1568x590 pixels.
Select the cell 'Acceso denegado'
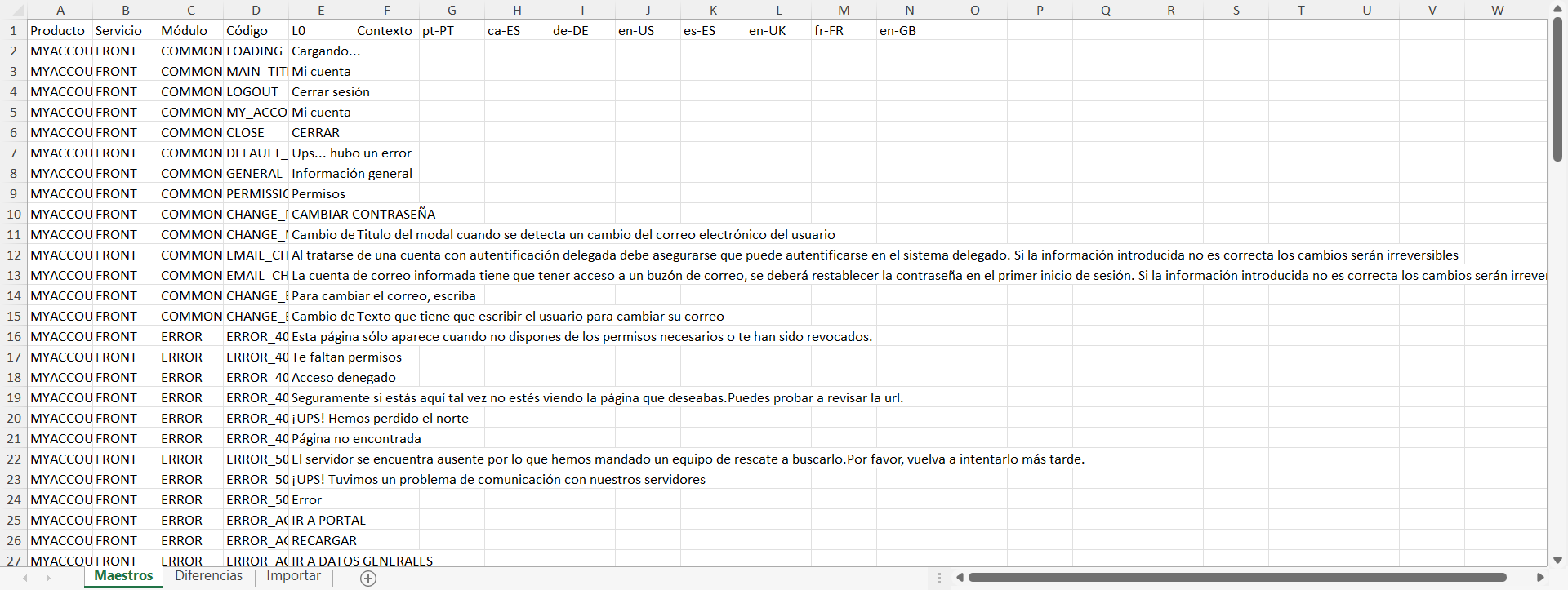(322, 377)
